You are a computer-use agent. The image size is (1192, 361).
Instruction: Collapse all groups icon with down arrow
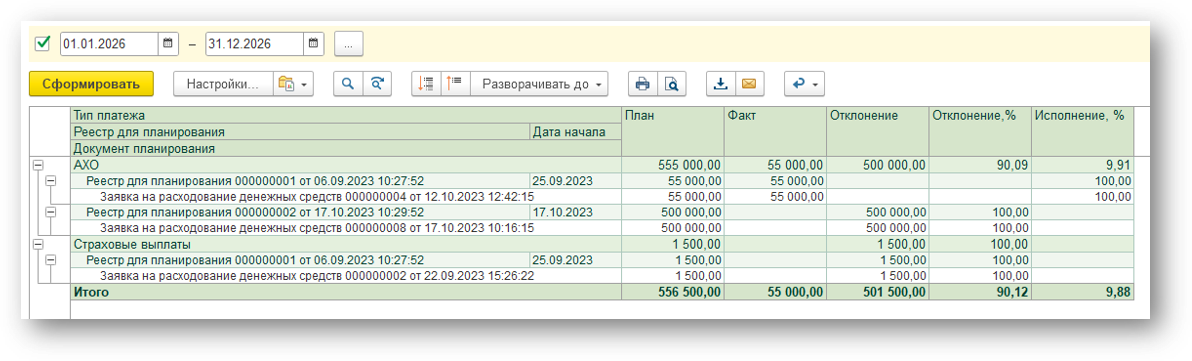426,84
